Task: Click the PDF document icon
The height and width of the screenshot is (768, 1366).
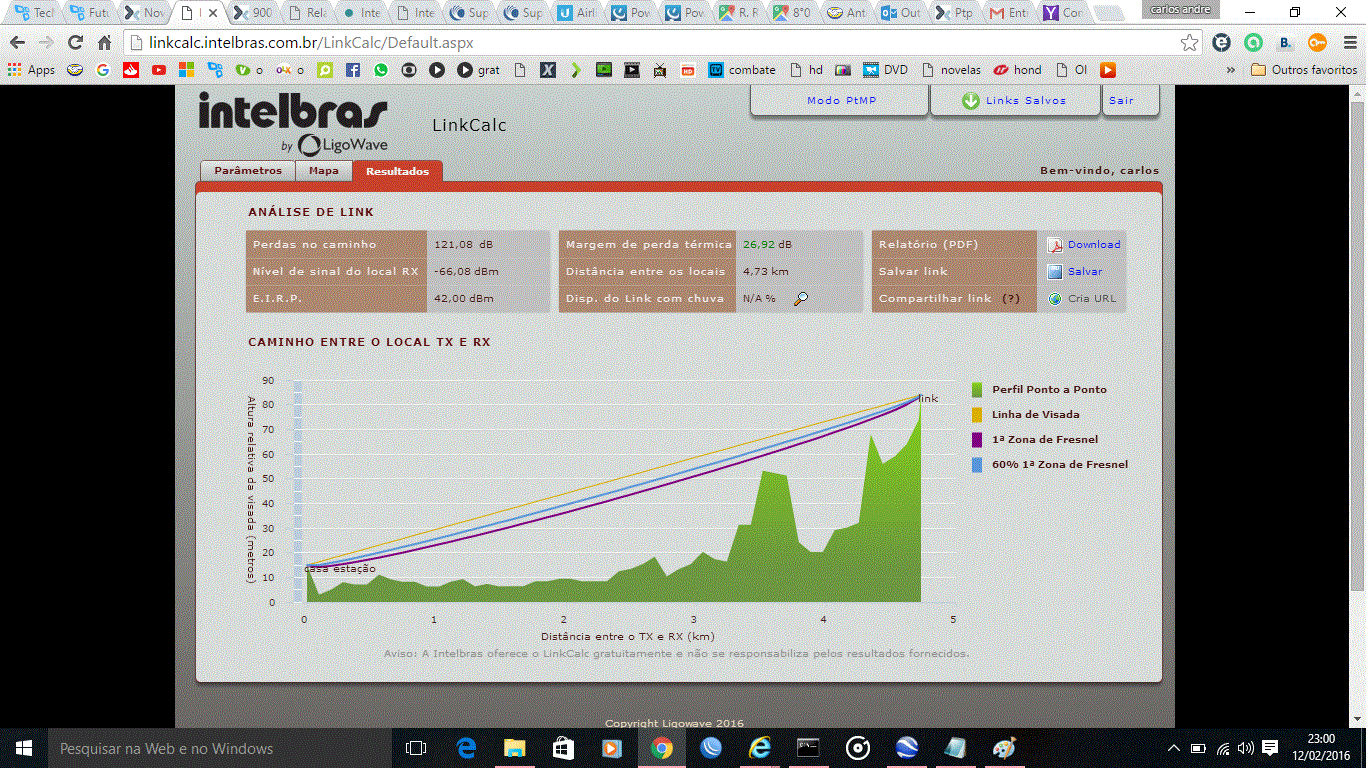Action: 1054,245
